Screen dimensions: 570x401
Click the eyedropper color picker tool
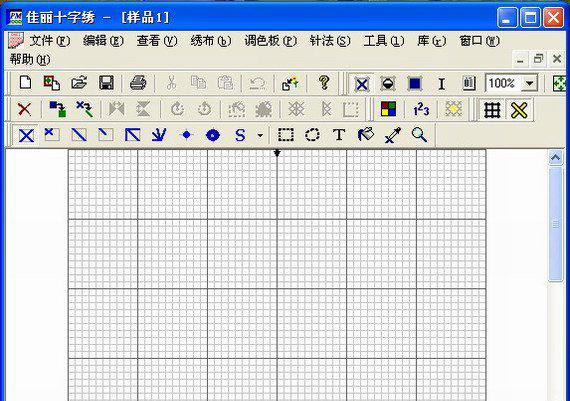[393, 135]
